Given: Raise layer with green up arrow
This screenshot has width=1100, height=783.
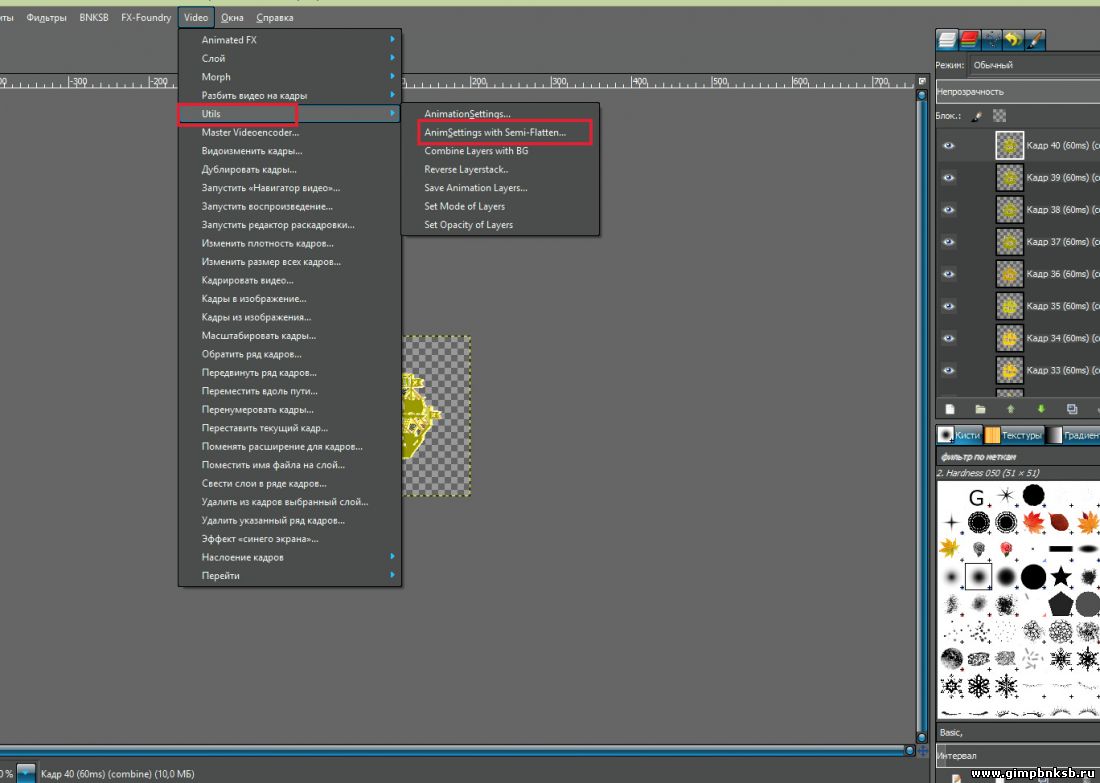Looking at the screenshot, I should pos(1010,409).
